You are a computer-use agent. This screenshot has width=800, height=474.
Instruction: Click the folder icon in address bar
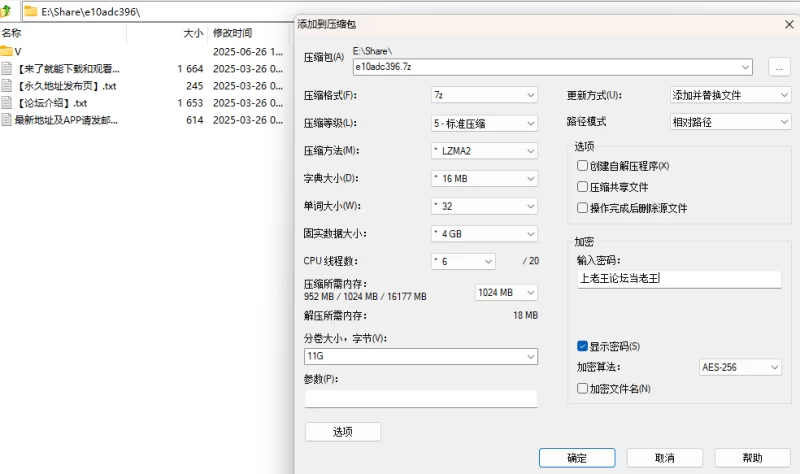31,11
